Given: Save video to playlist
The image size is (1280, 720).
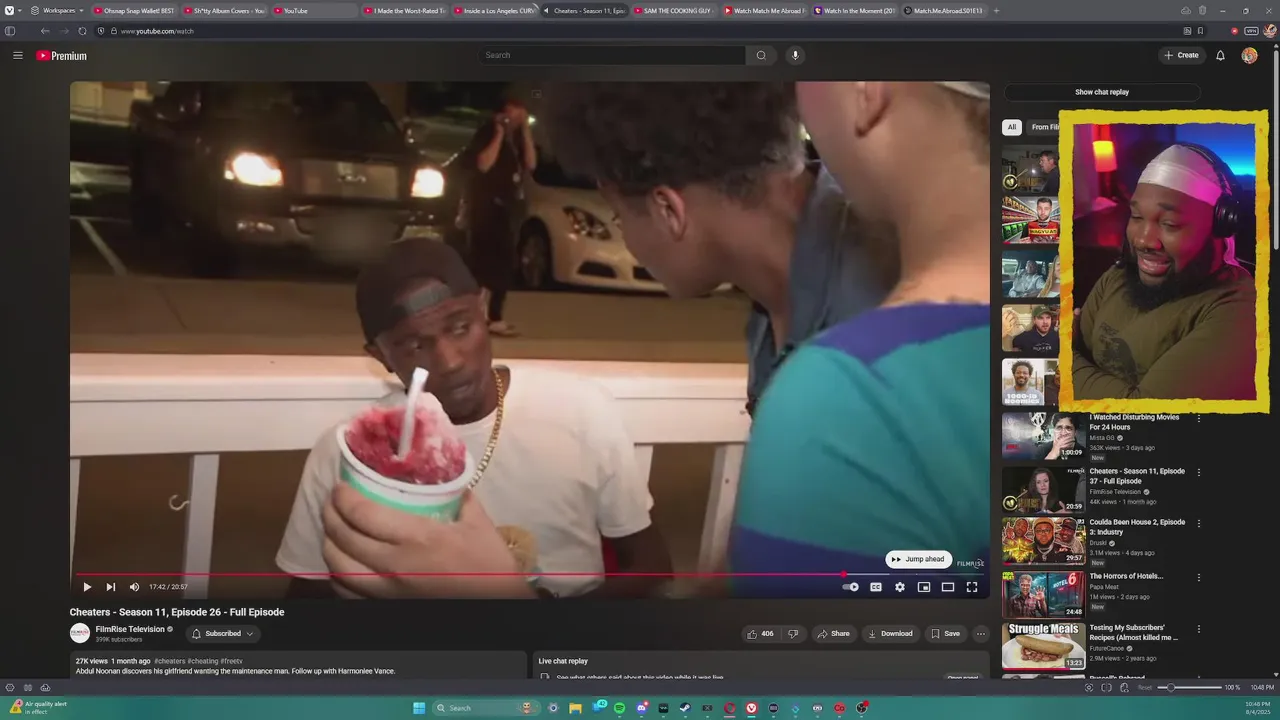Looking at the screenshot, I should pyautogui.click(x=945, y=633).
